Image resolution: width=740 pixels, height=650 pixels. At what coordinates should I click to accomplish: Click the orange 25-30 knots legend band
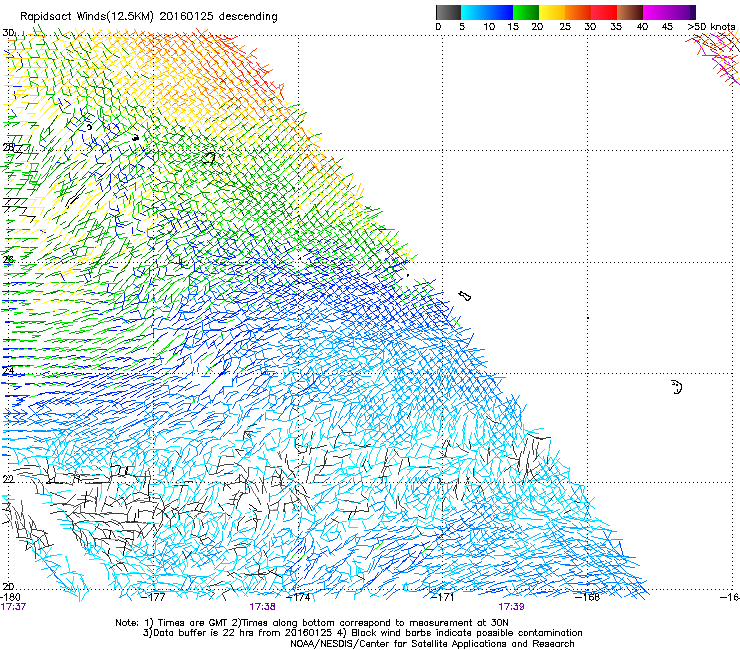[x=578, y=12]
